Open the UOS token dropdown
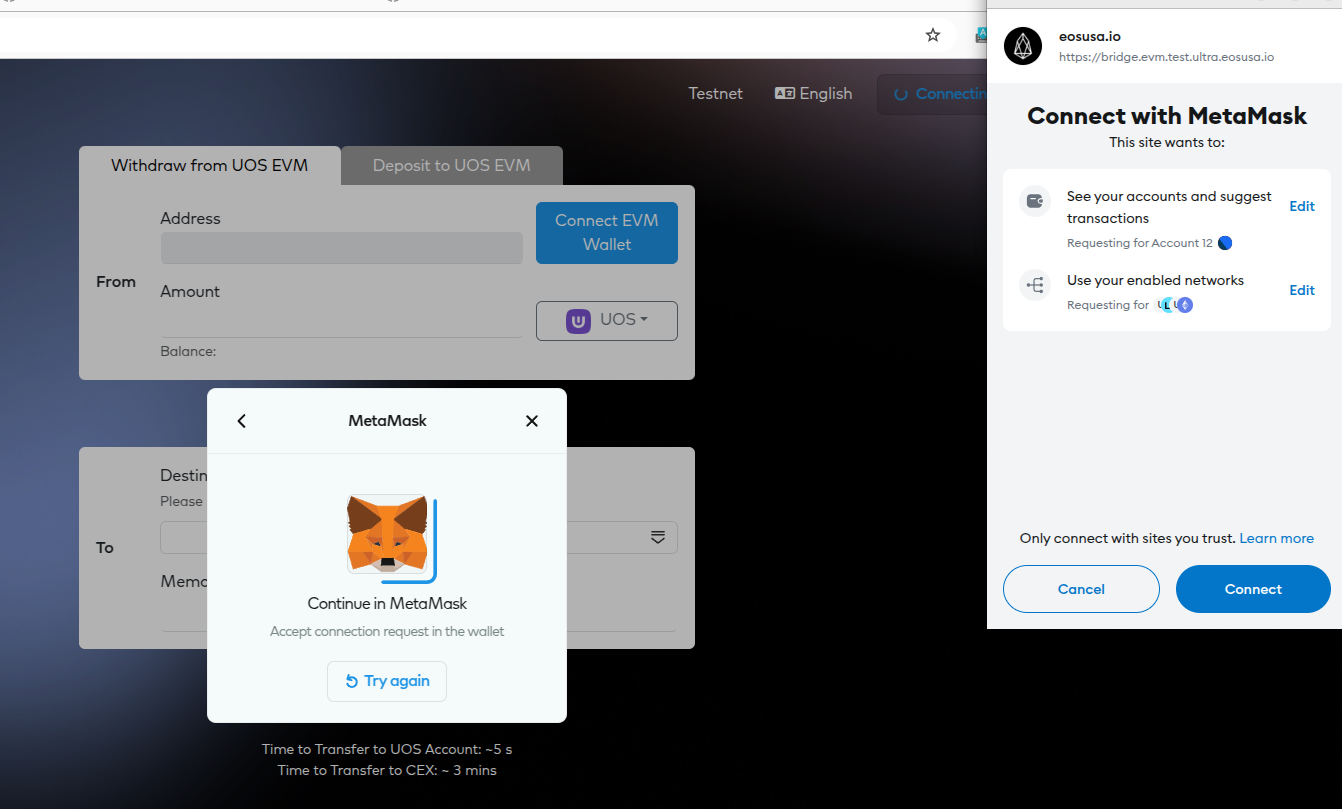The image size is (1342, 809). coord(607,320)
